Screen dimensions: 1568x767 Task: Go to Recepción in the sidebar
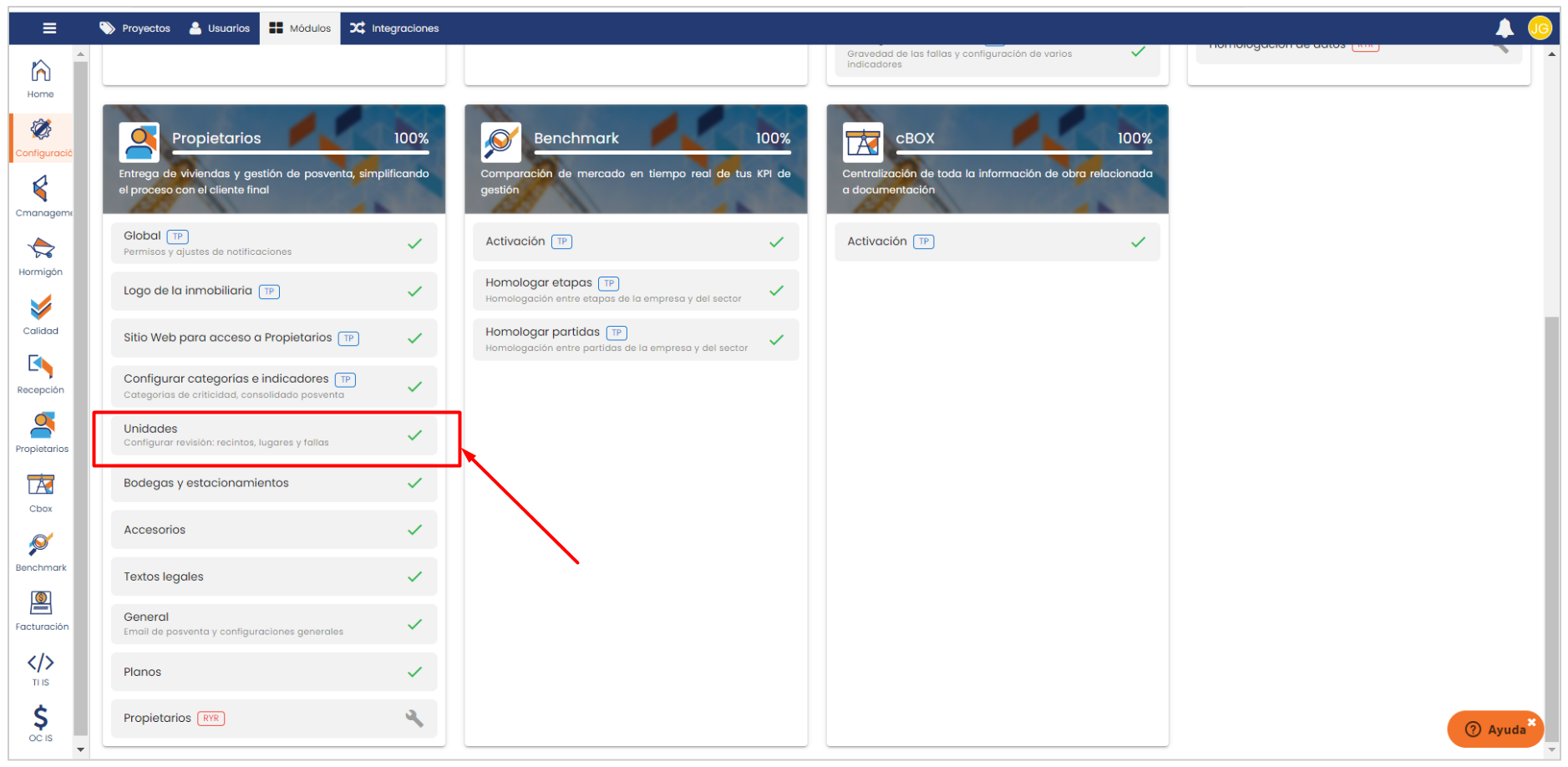coord(40,374)
